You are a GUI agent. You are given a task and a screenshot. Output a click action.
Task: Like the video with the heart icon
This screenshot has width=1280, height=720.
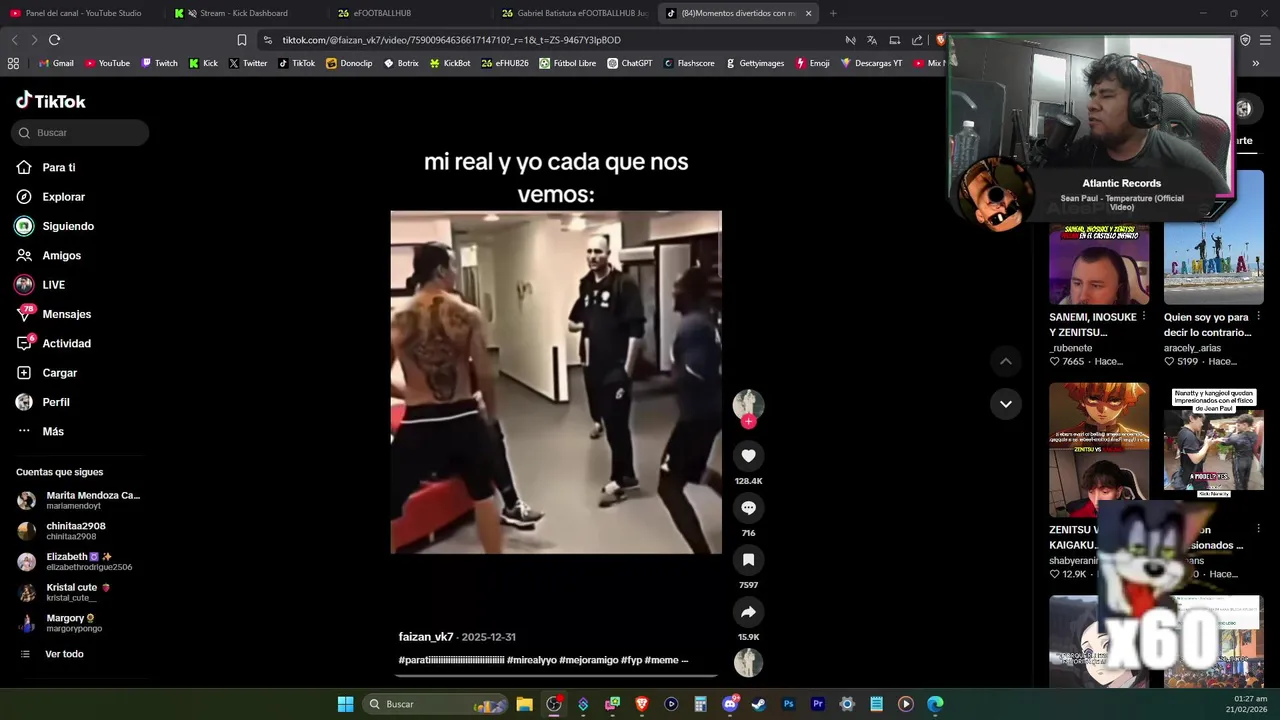point(748,456)
